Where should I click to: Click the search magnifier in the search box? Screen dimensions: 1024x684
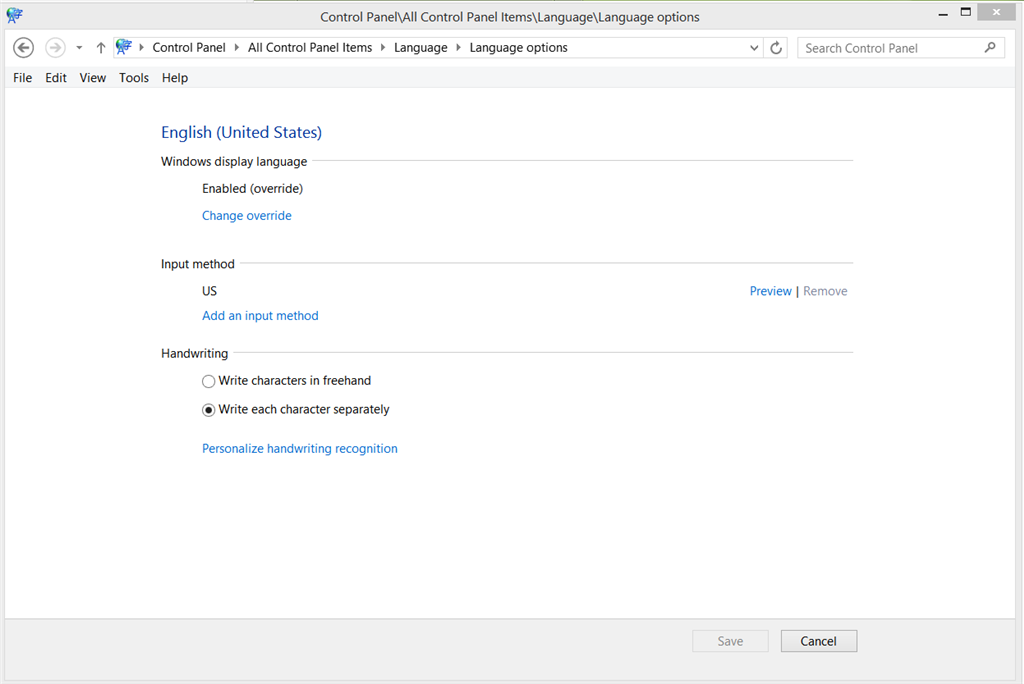coord(989,47)
